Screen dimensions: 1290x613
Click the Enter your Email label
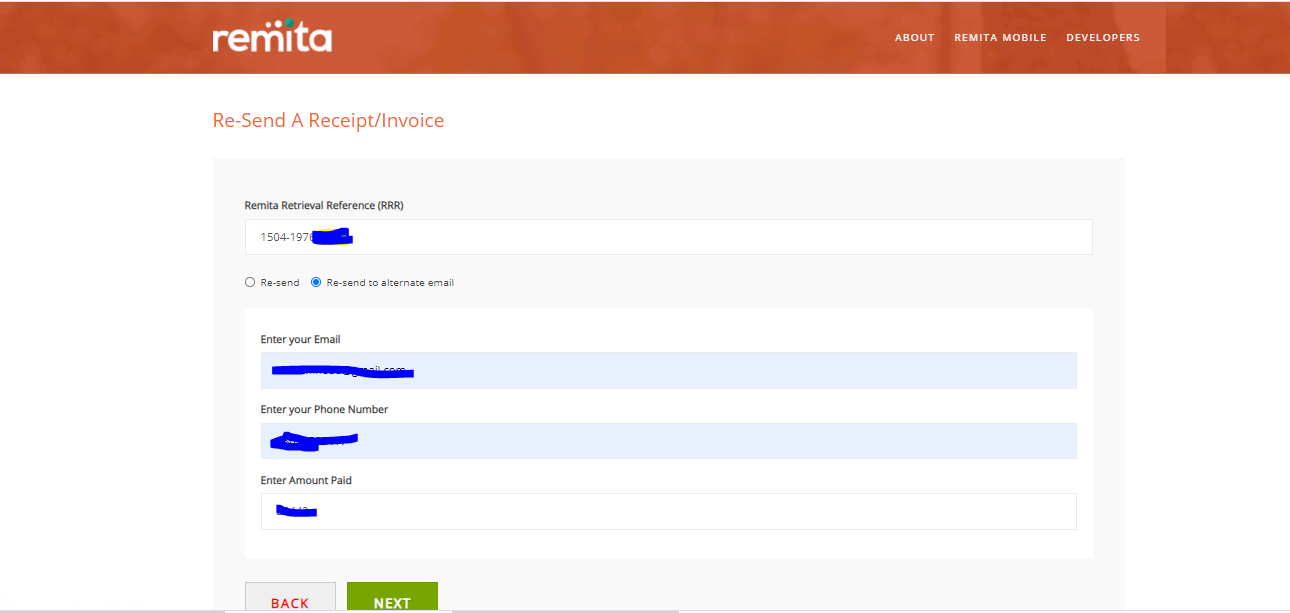(x=300, y=340)
